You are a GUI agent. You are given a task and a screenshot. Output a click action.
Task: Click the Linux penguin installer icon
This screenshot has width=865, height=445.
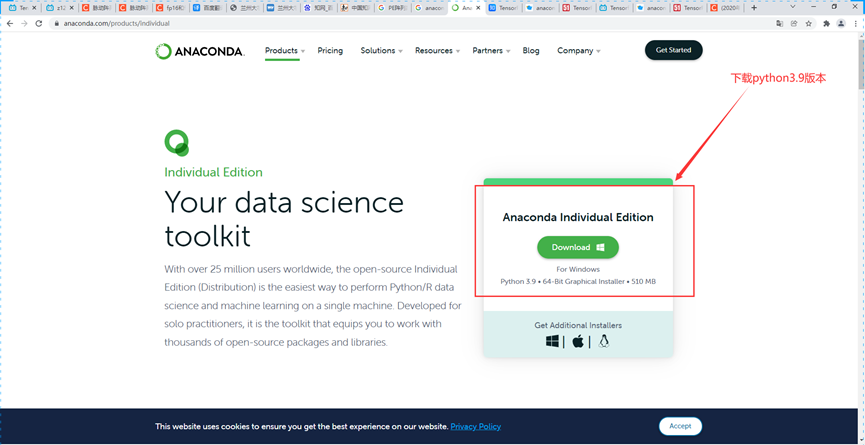click(604, 341)
